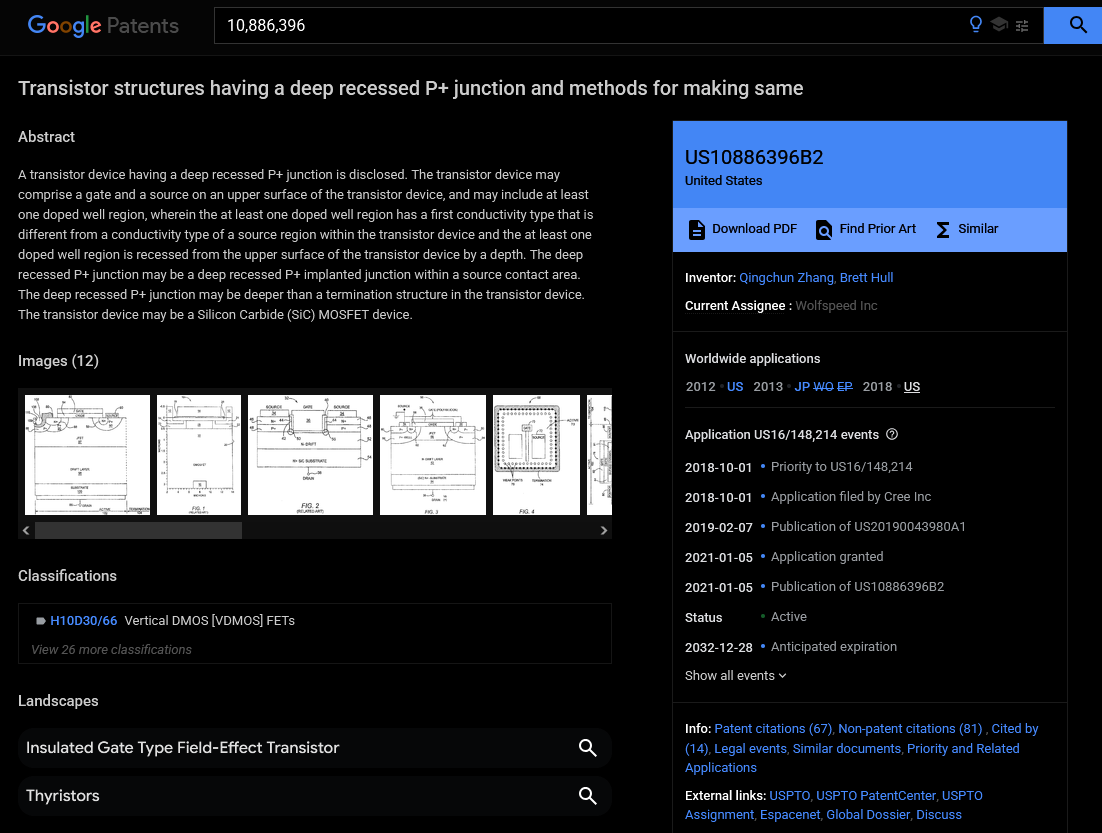Open advanced search sliders icon
Screen dimensions: 1102x833
pyautogui.click(x=1022, y=25)
